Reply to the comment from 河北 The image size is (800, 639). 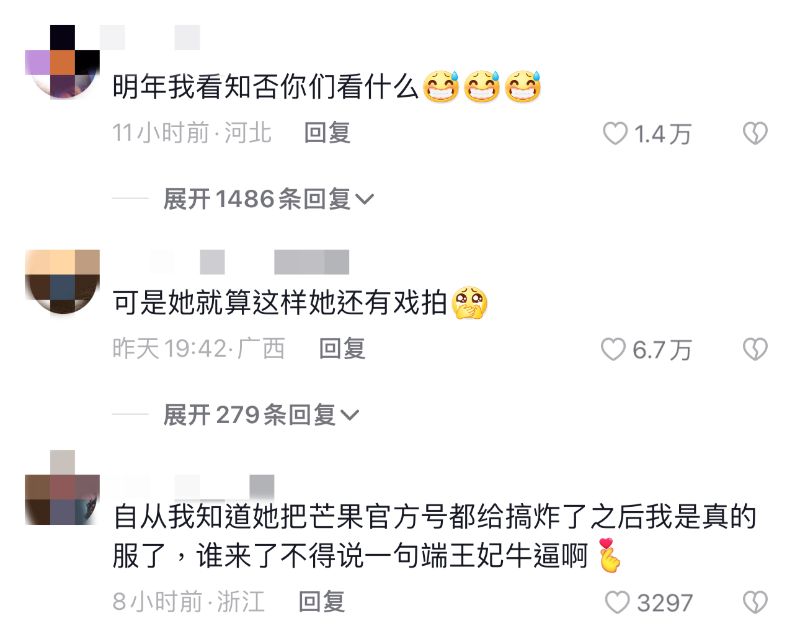(x=327, y=133)
